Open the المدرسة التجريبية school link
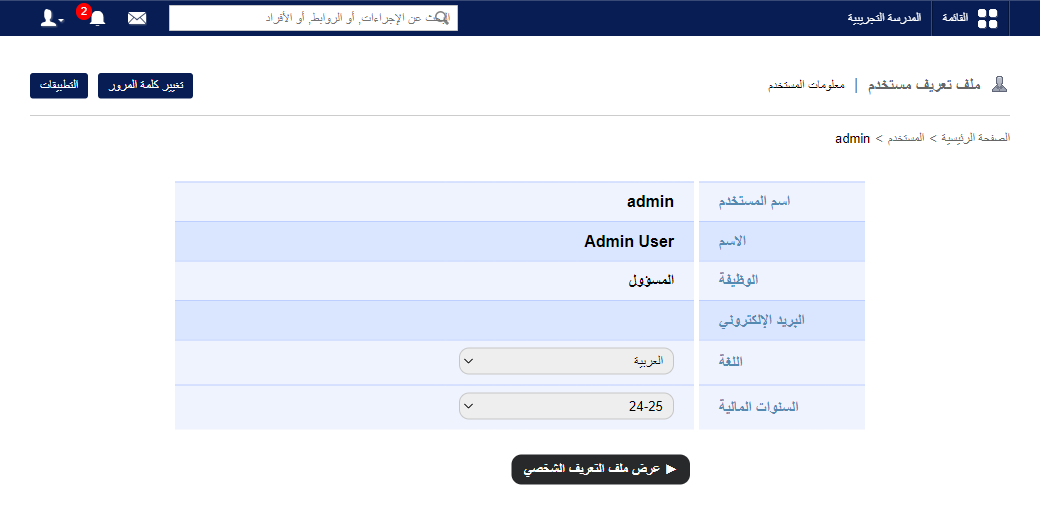Image resolution: width=1040 pixels, height=524 pixels. [x=884, y=18]
